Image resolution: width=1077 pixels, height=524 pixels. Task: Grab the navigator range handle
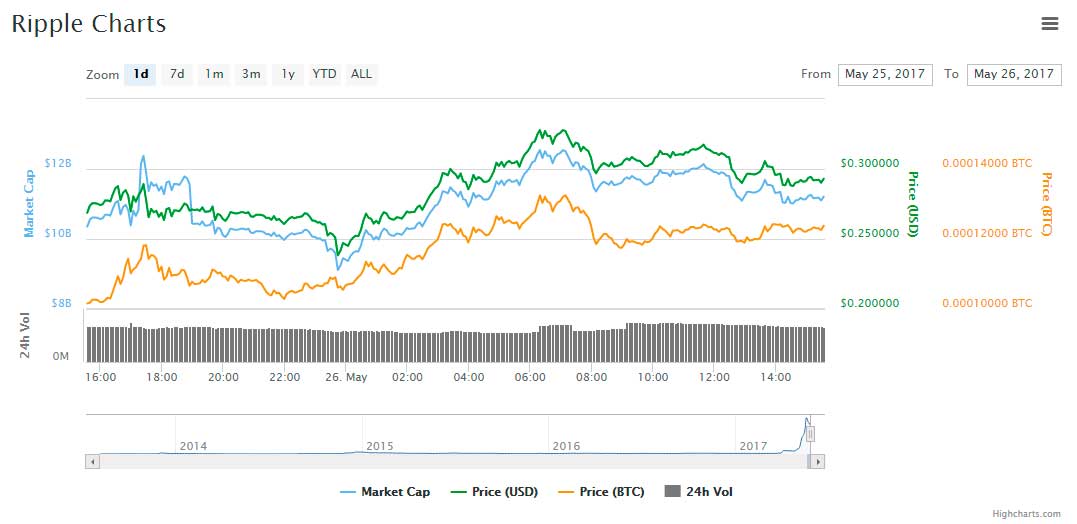pos(810,434)
